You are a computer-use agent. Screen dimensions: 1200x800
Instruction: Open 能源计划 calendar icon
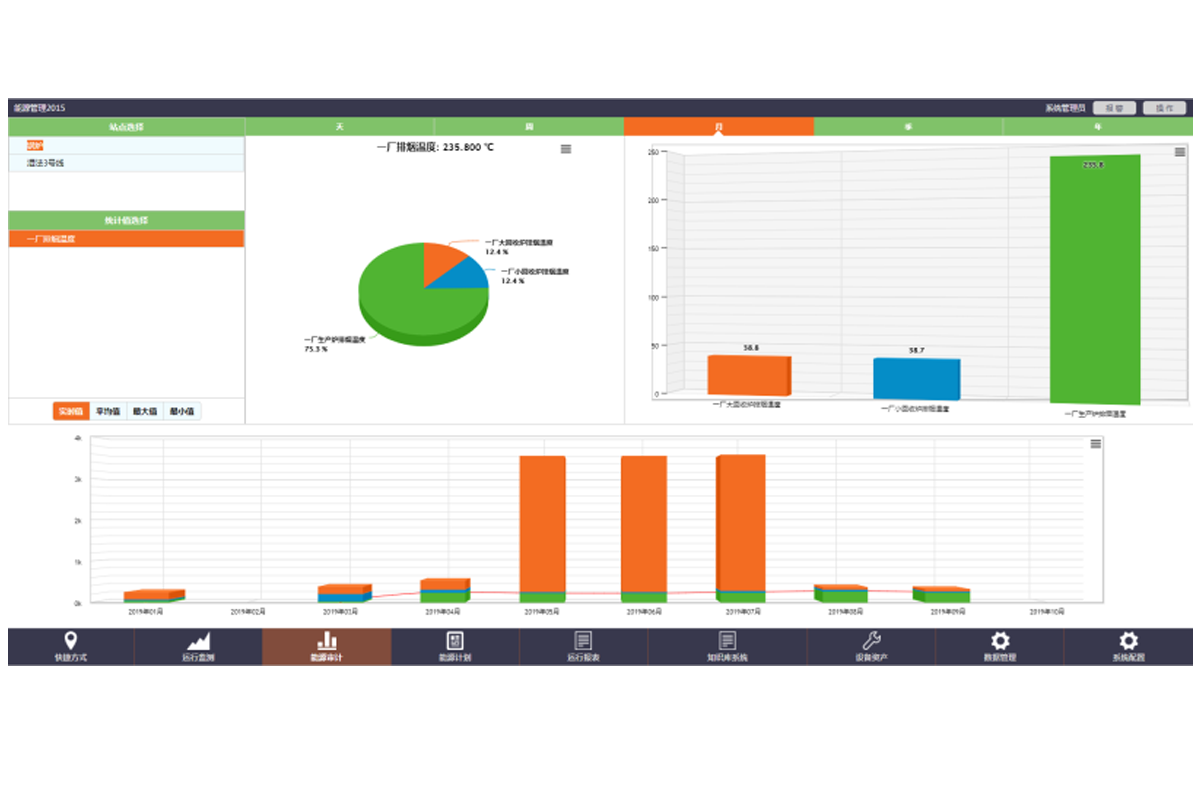(x=455, y=641)
